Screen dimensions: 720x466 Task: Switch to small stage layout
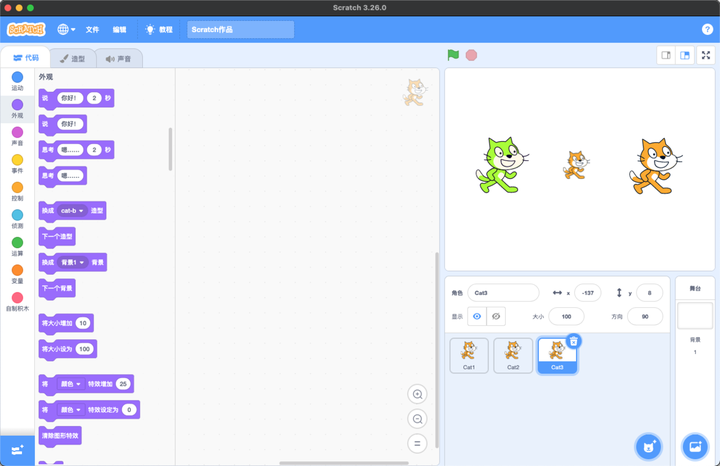tap(666, 56)
